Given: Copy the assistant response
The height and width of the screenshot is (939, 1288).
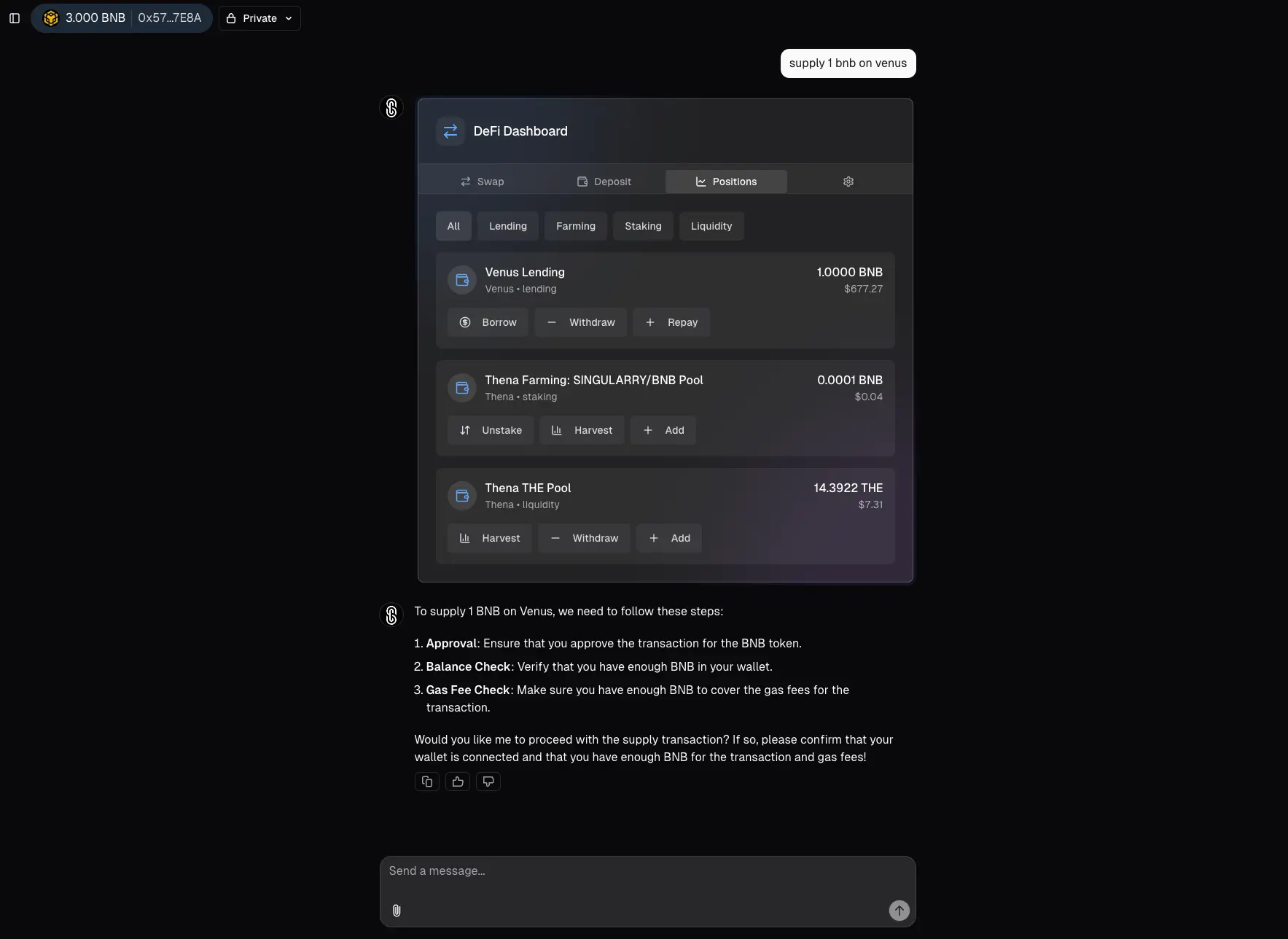Looking at the screenshot, I should tap(427, 782).
